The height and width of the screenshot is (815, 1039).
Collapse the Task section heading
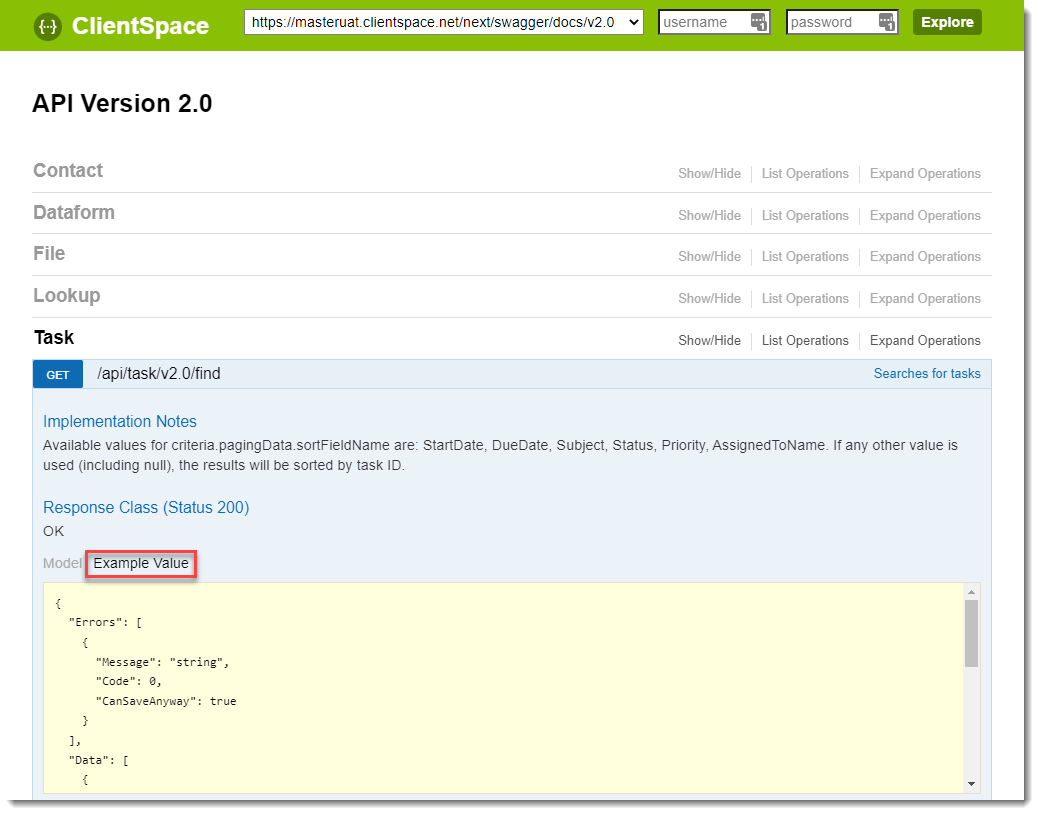point(54,338)
